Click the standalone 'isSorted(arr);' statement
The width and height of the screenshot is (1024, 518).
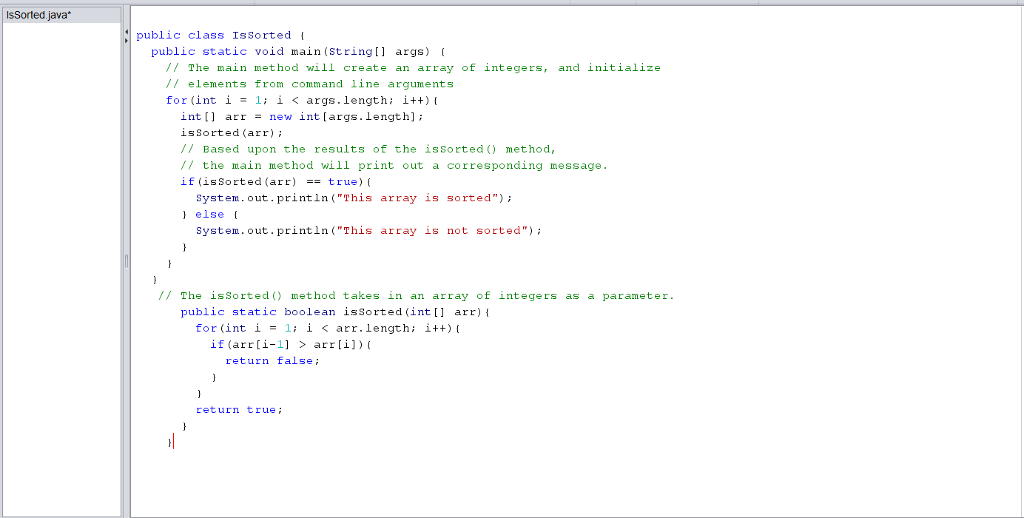232,133
